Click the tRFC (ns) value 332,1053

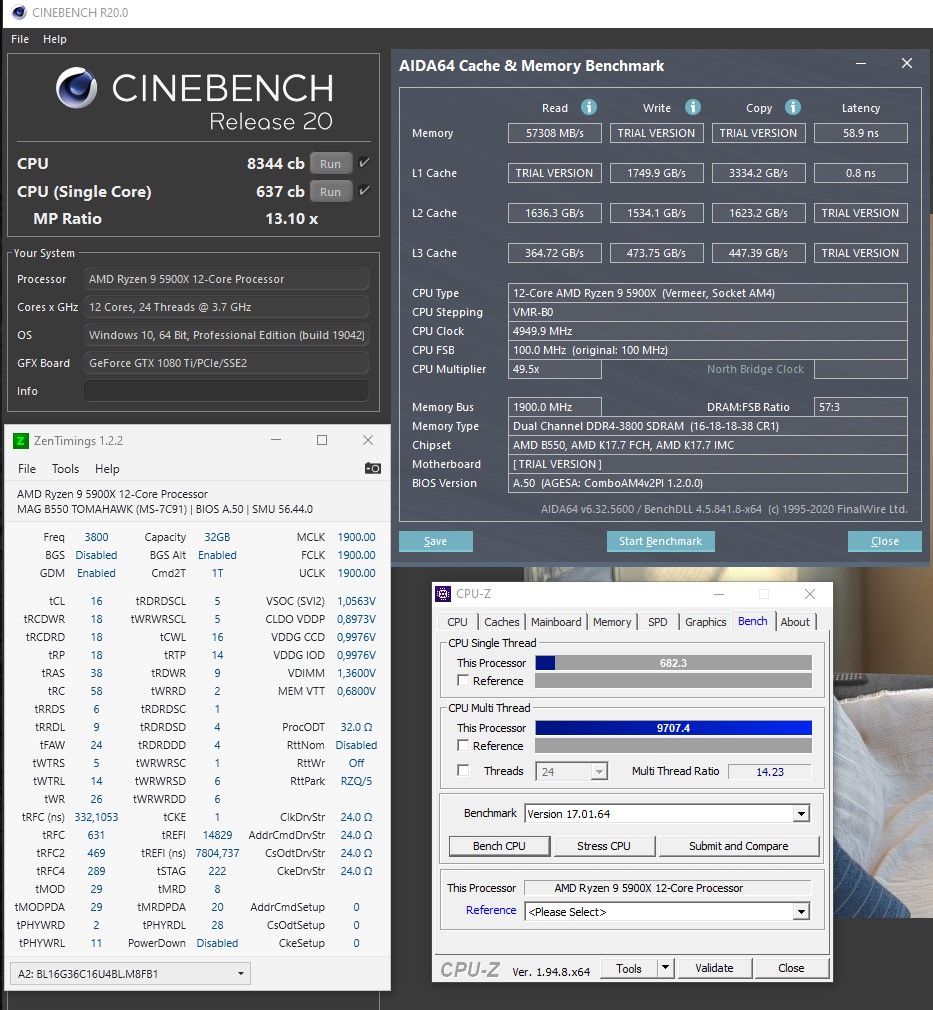tap(97, 817)
